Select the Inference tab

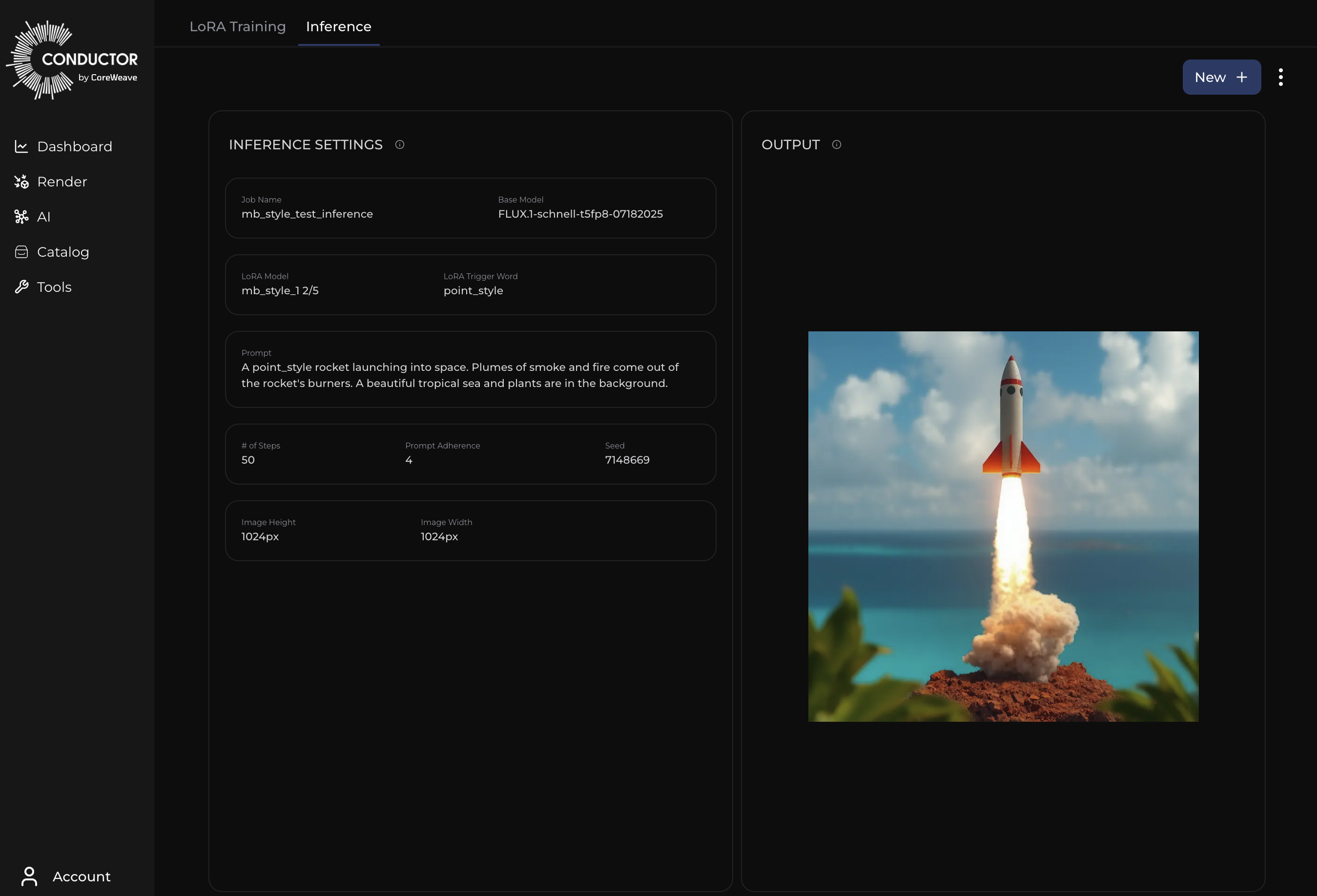click(x=338, y=27)
